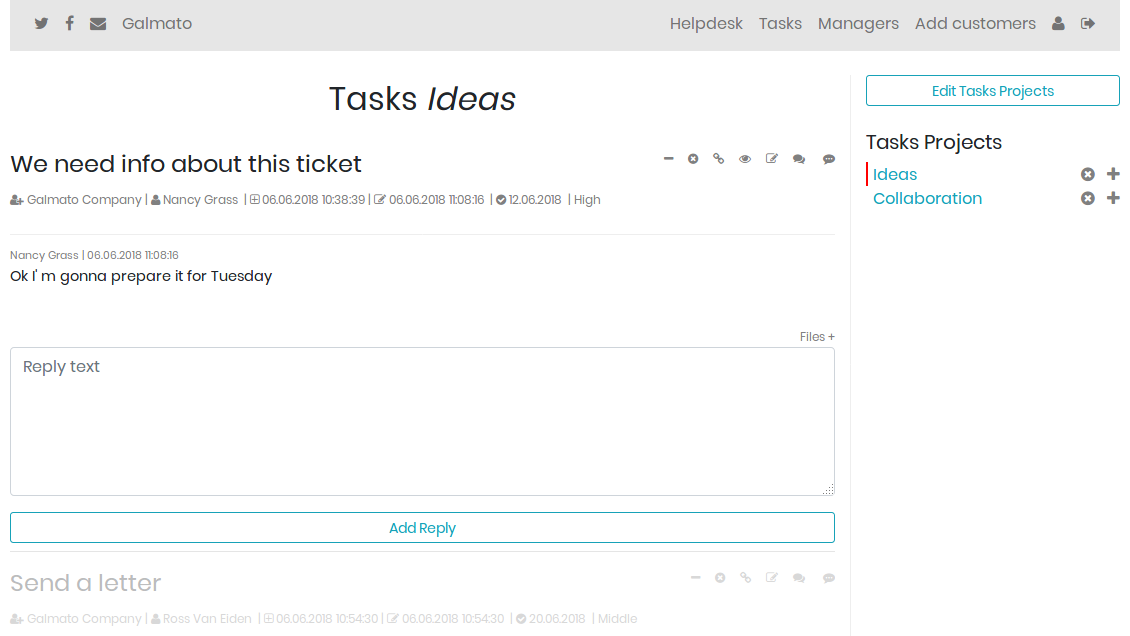Open the 'Send a letter' ticket title
This screenshot has width=1130, height=636.
click(x=86, y=583)
